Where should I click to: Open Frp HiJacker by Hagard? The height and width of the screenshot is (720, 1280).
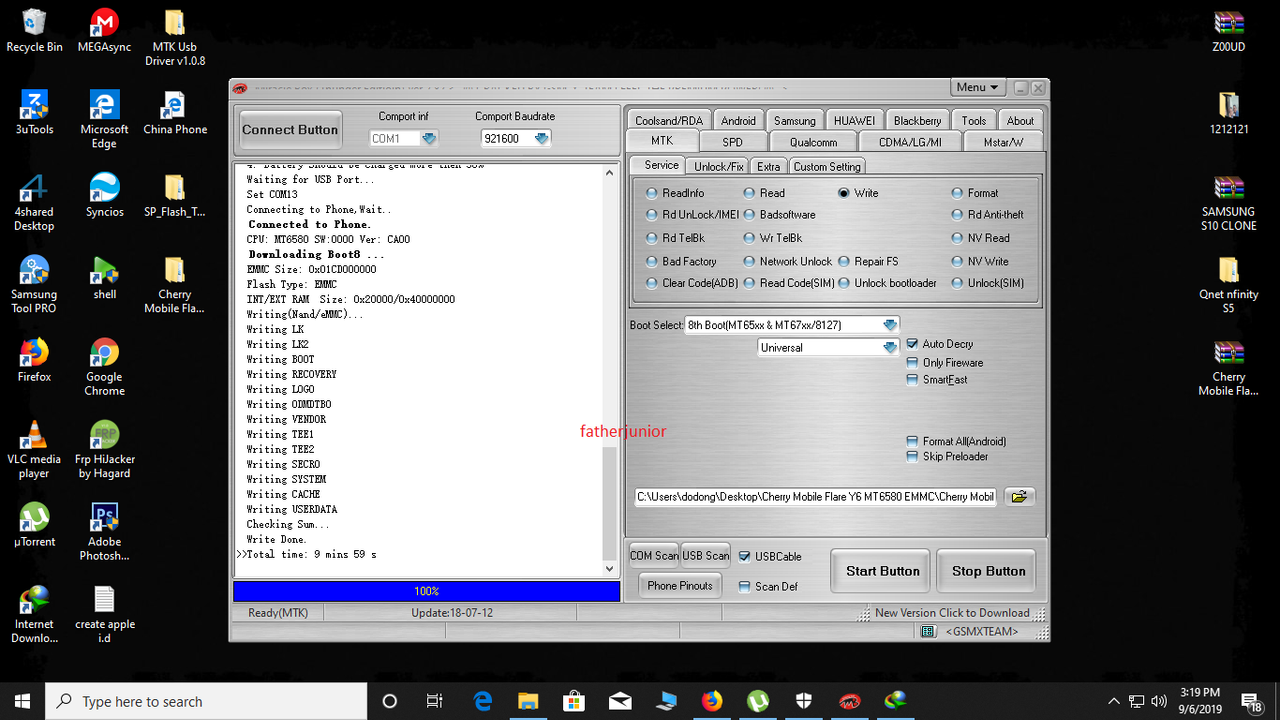pyautogui.click(x=105, y=450)
